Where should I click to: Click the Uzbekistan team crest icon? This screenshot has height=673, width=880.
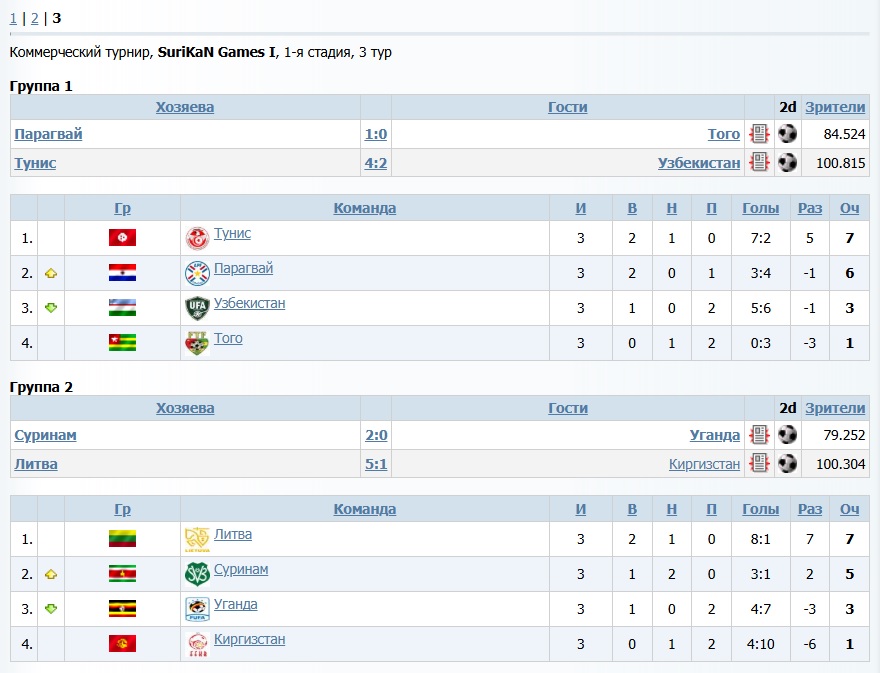pyautogui.click(x=196, y=308)
